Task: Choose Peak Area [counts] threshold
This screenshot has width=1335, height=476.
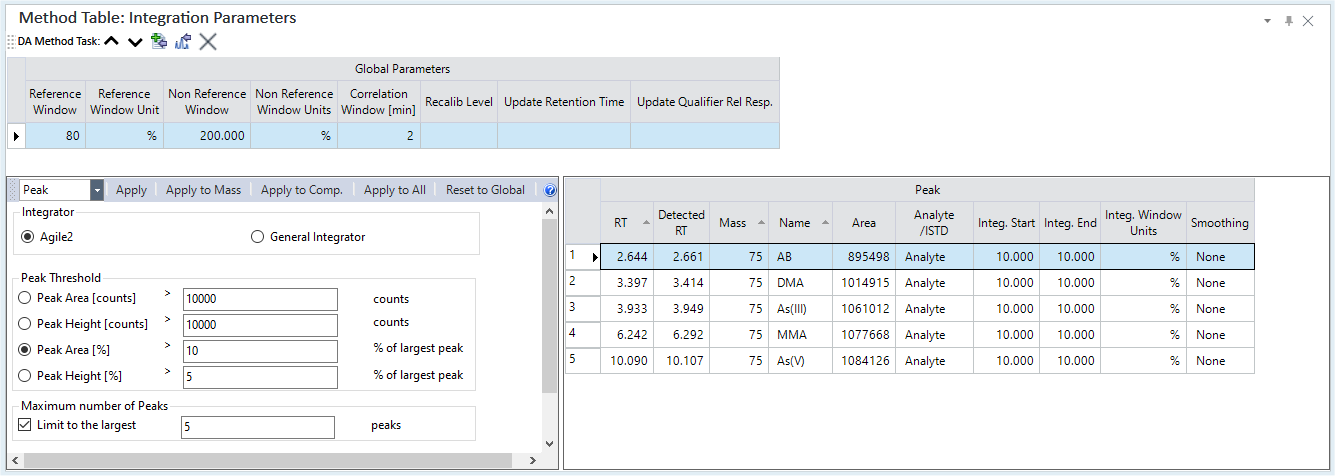Action: click(x=25, y=298)
